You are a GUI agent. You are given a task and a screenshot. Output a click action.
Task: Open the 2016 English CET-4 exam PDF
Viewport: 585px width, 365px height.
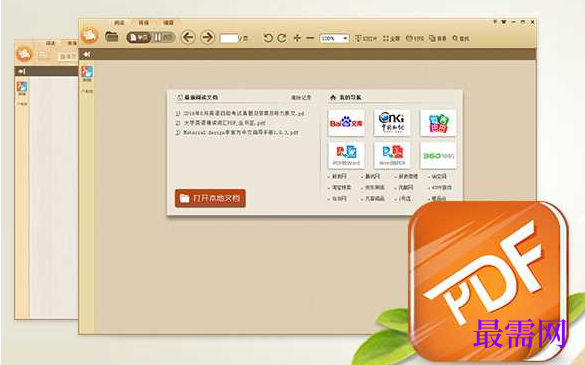click(241, 113)
